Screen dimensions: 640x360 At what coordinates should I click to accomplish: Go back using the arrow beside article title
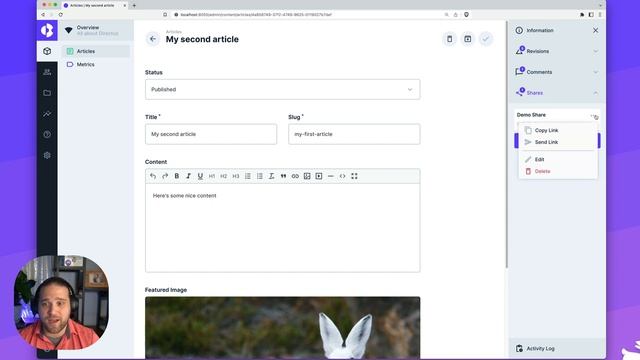coord(153,39)
